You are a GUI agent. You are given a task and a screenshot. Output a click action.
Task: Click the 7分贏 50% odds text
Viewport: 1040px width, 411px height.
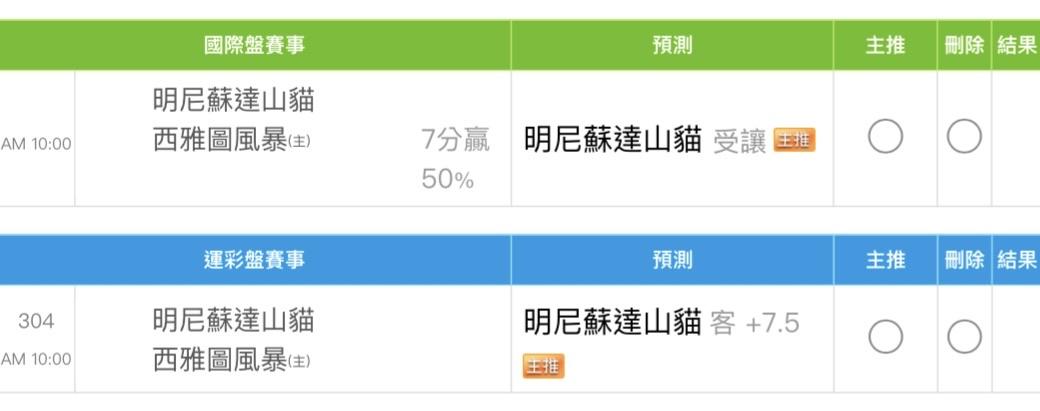454,160
